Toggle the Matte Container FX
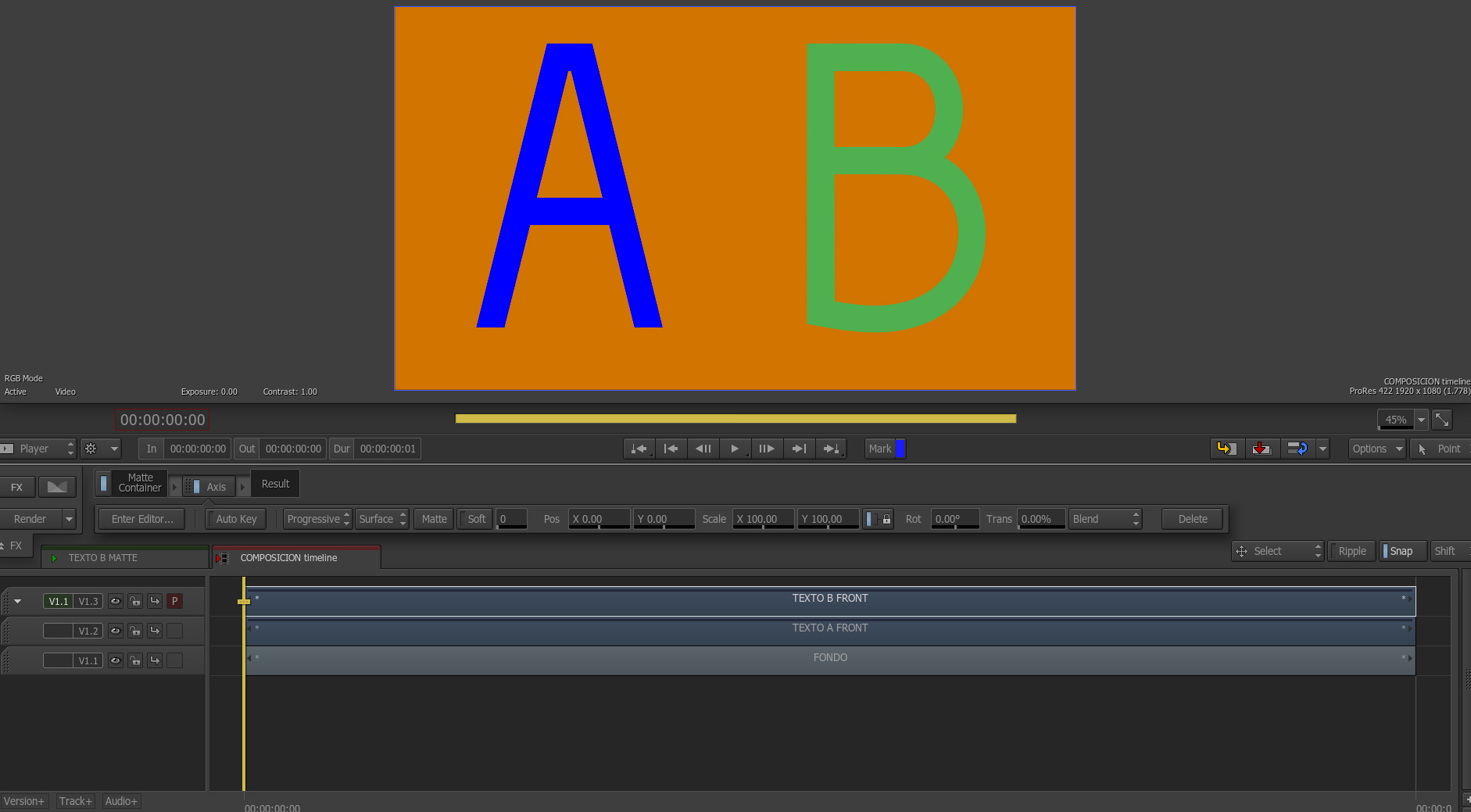1471x812 pixels. tap(104, 483)
